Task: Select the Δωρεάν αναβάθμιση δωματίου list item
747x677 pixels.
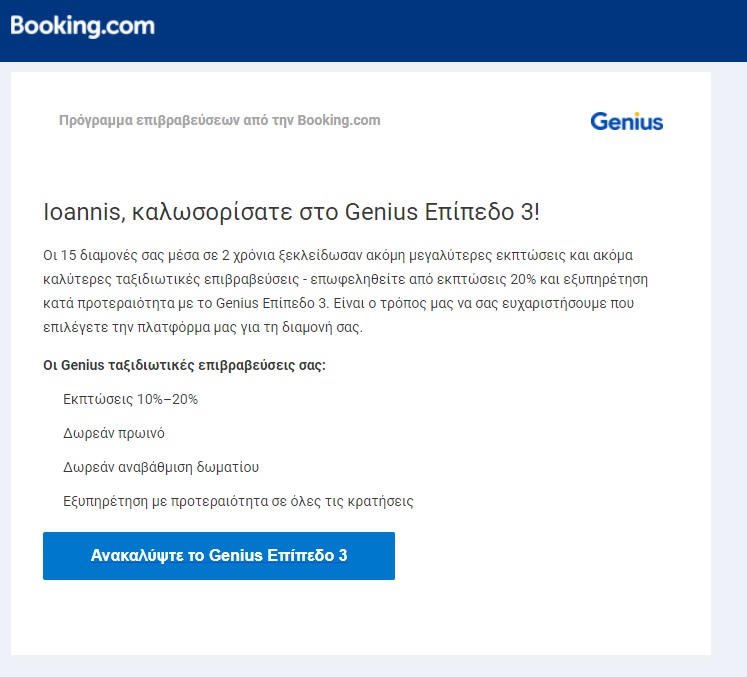Action: [161, 467]
